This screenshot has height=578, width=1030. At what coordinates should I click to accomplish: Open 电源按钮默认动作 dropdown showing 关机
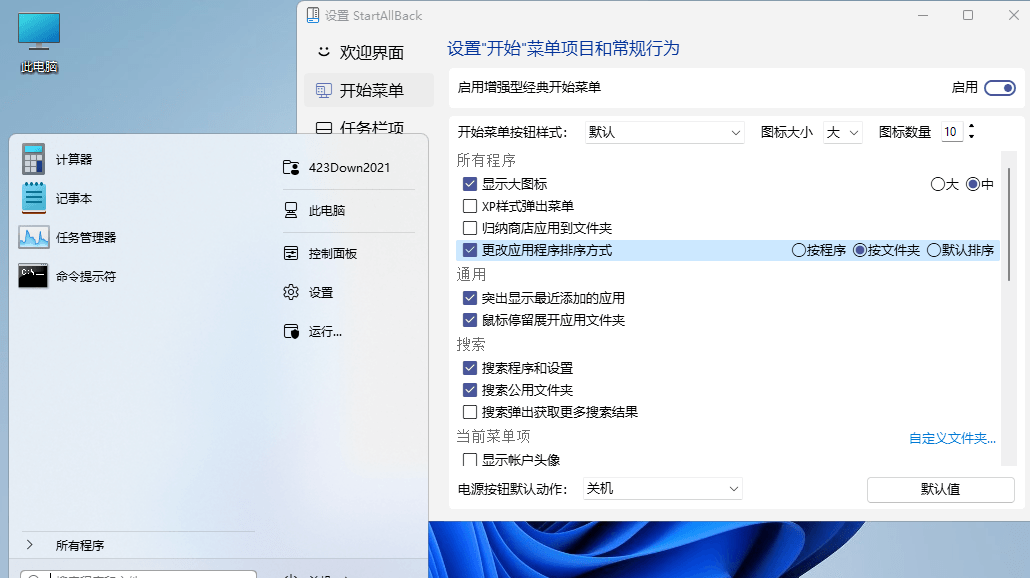663,489
